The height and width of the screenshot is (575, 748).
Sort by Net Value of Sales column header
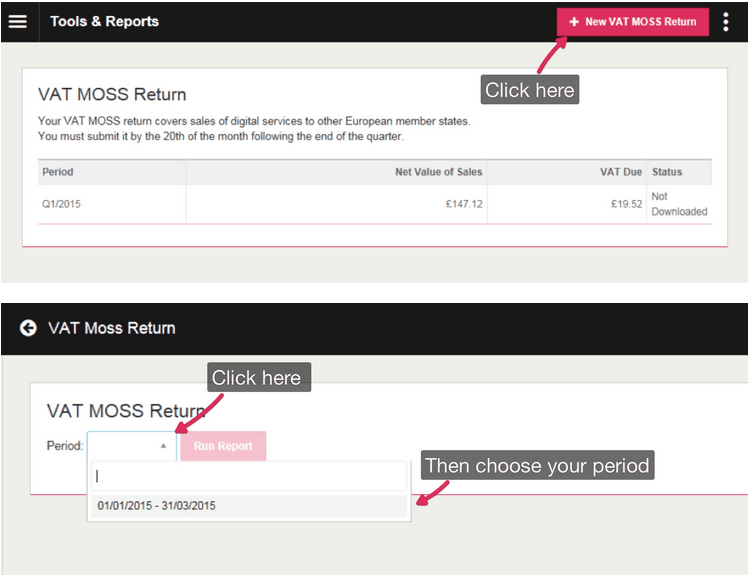tap(438, 172)
